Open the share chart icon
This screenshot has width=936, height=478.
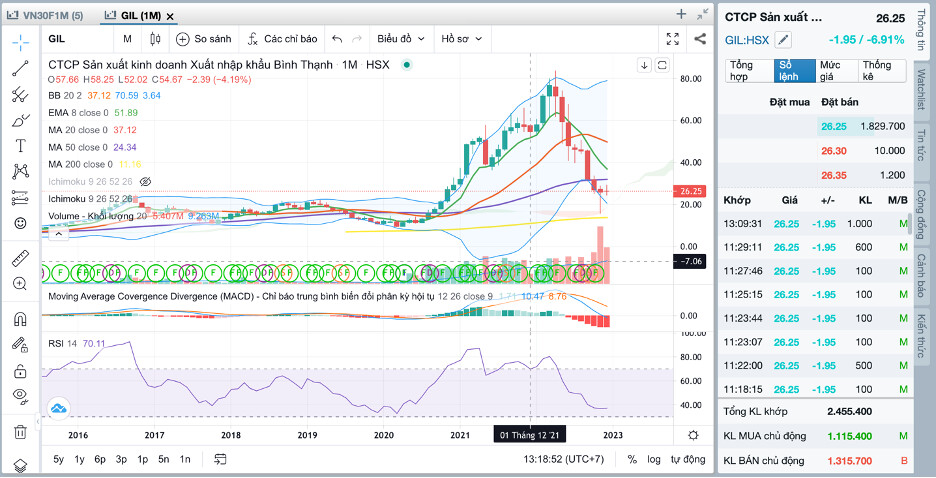coord(700,39)
